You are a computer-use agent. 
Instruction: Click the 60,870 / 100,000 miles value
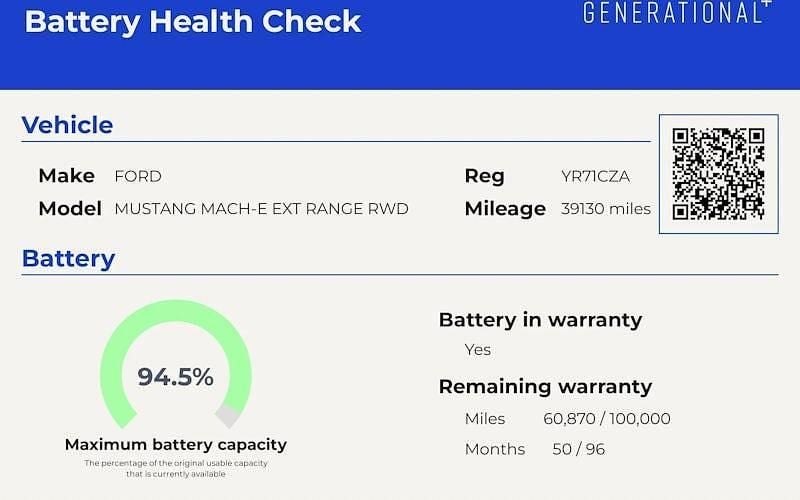click(607, 419)
